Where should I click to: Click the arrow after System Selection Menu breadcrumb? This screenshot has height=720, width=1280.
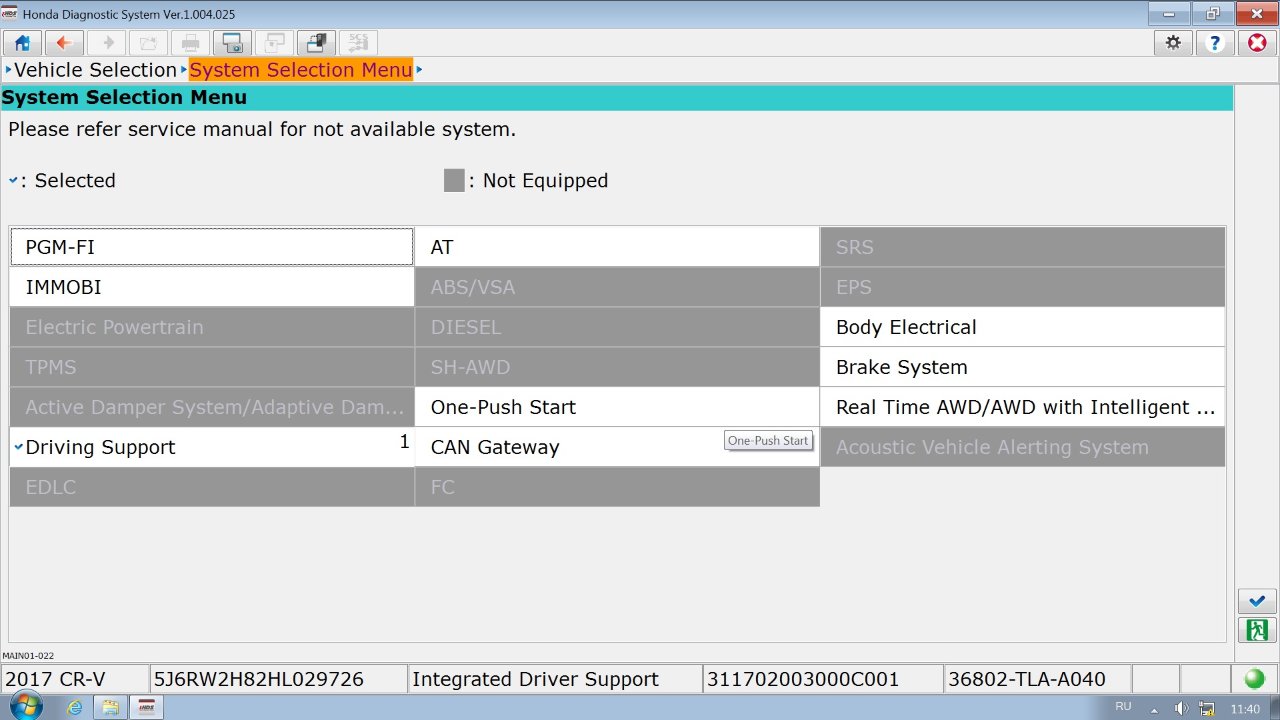point(420,70)
